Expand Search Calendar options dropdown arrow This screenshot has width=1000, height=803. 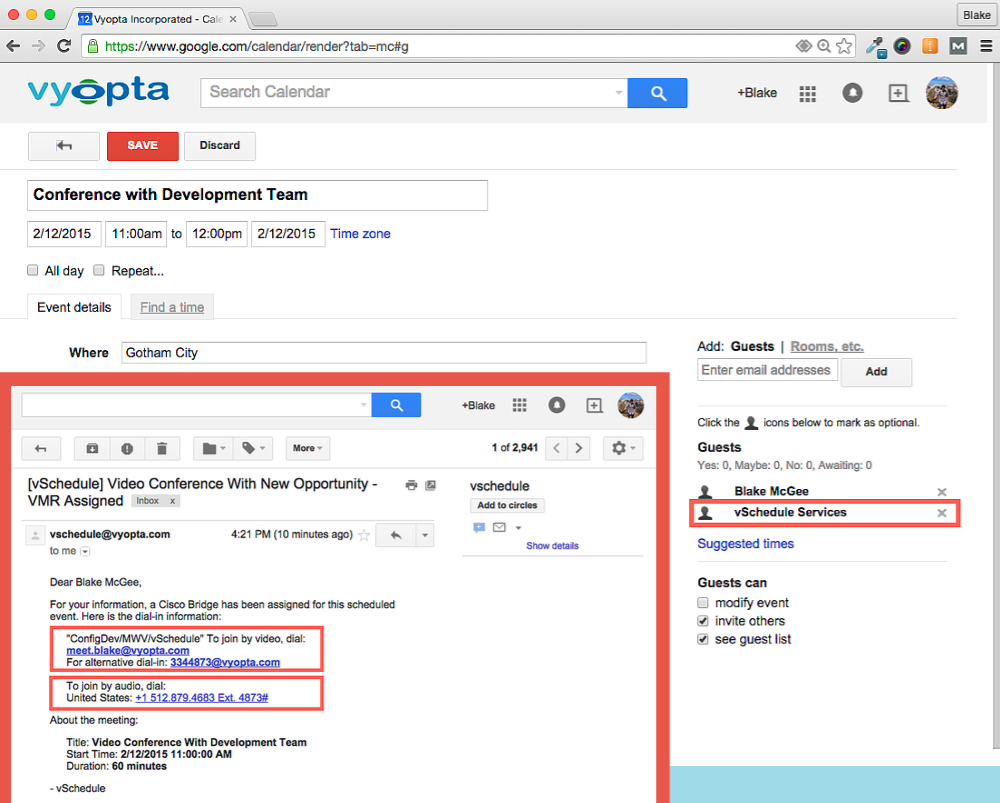pyautogui.click(x=619, y=92)
